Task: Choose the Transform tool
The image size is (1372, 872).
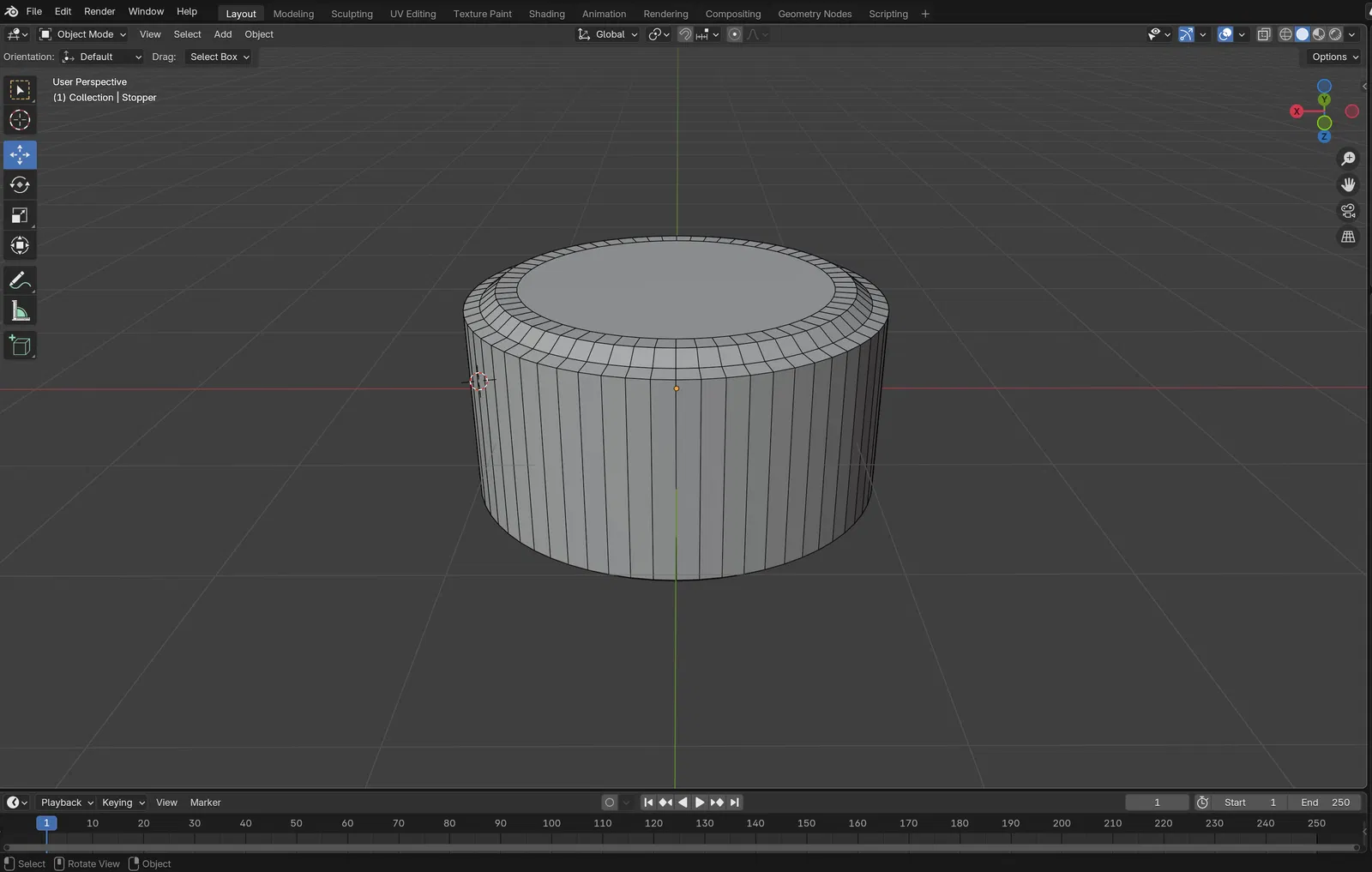Action: [x=20, y=246]
